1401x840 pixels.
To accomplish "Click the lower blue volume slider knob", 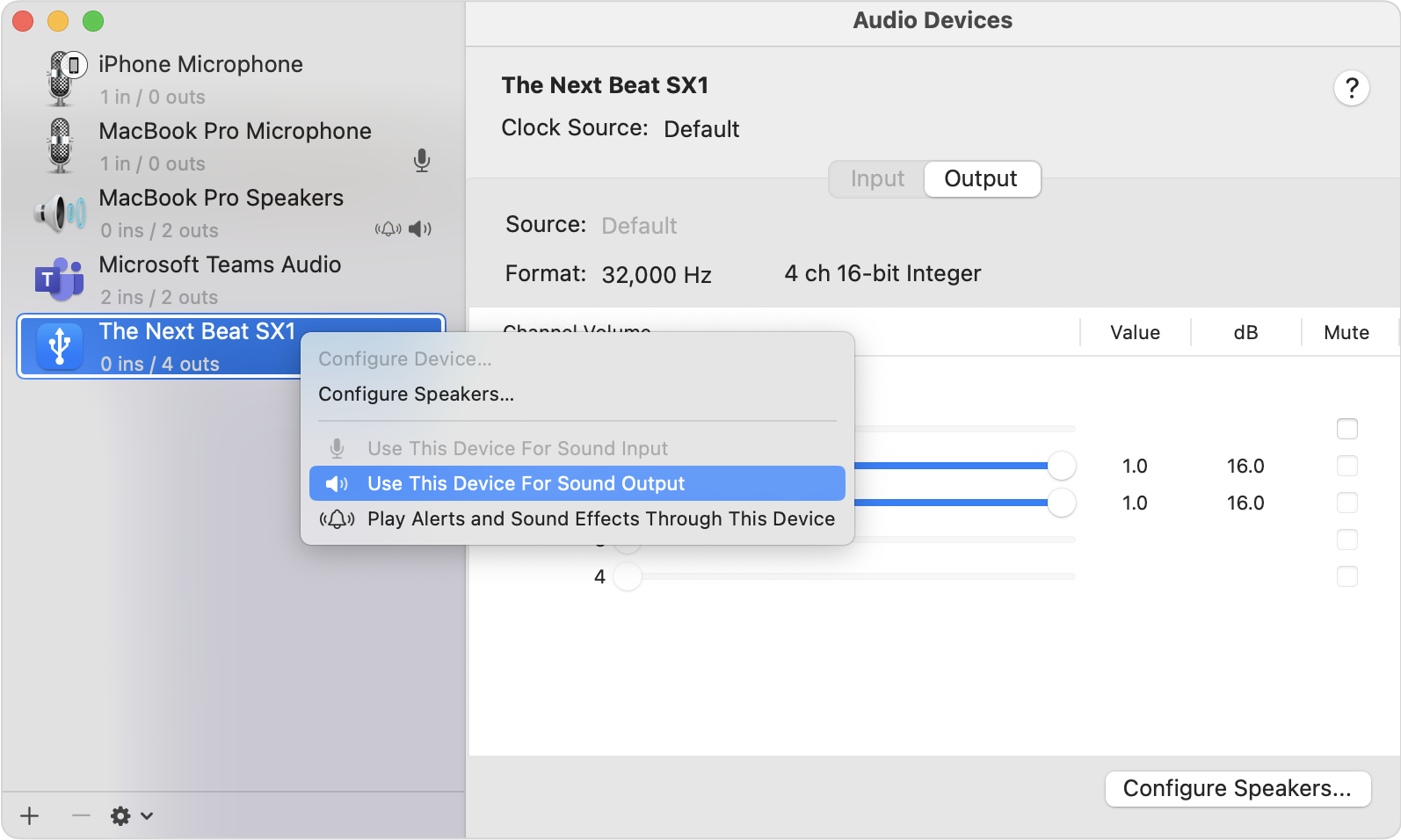I will (1062, 503).
